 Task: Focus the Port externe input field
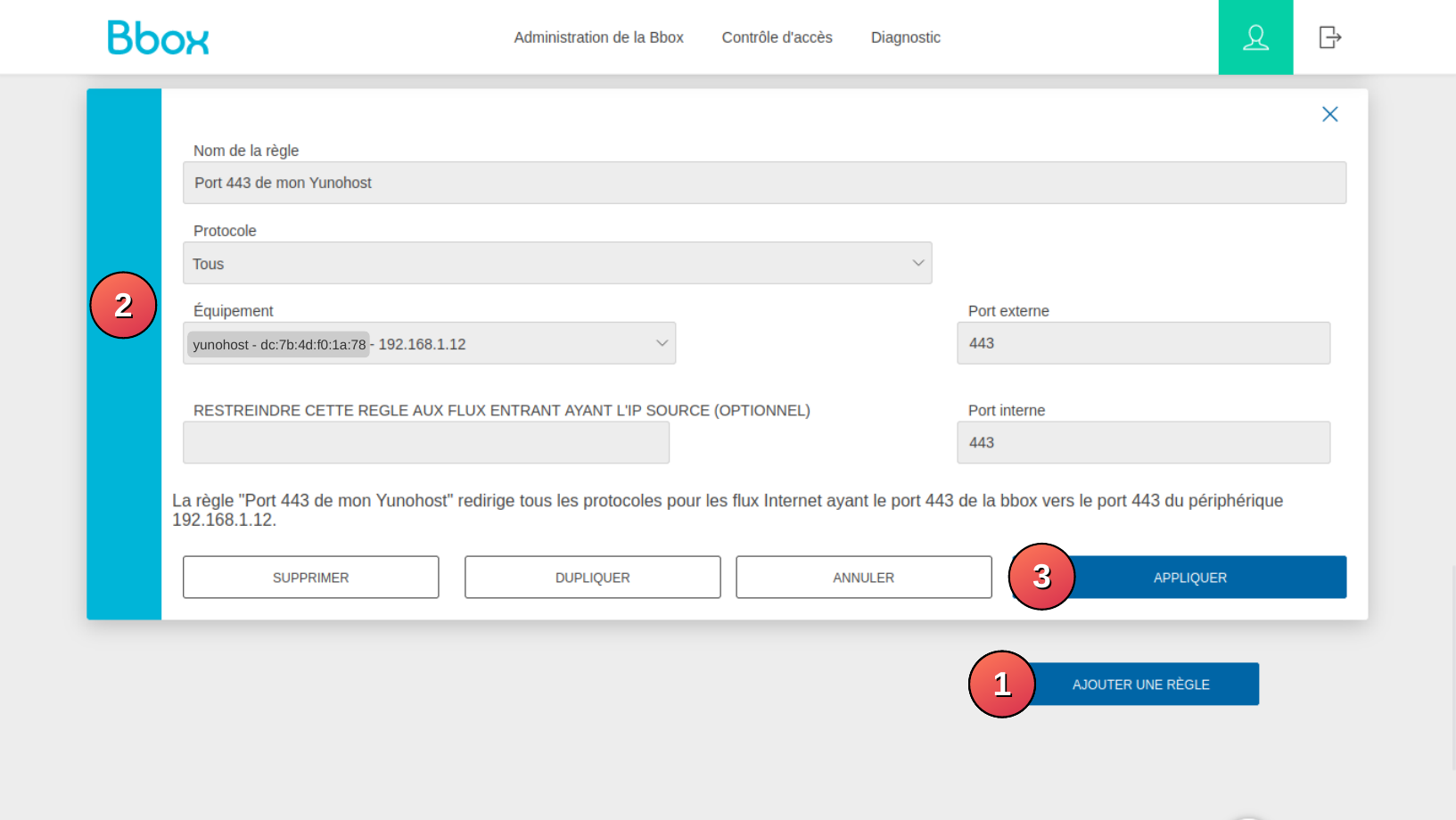(1143, 343)
